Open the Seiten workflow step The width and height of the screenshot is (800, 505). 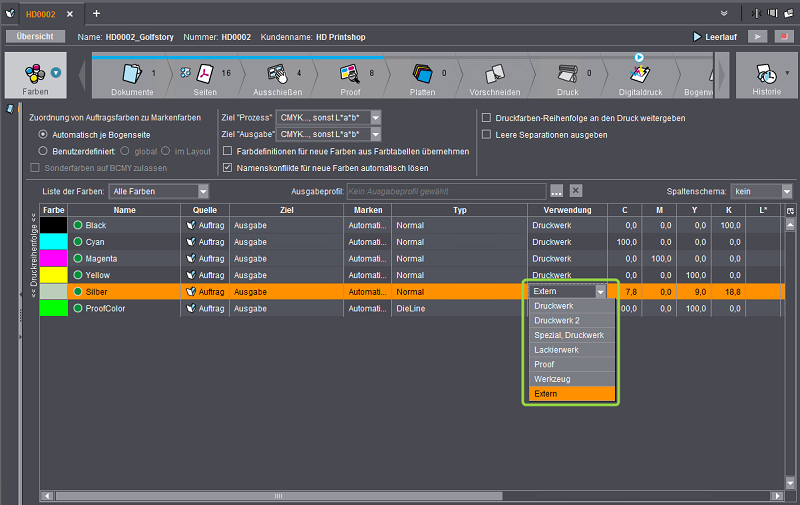(x=205, y=75)
